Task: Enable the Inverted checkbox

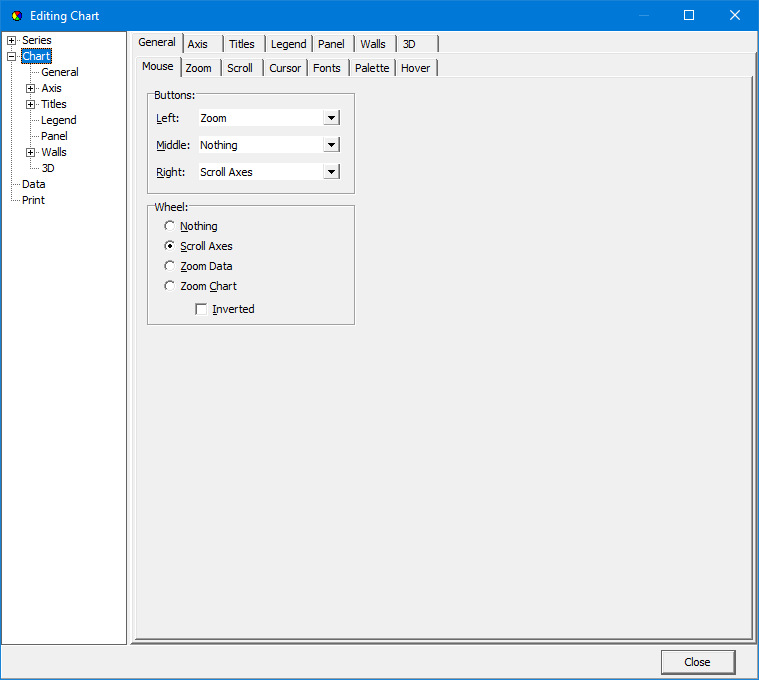Action: (x=202, y=310)
